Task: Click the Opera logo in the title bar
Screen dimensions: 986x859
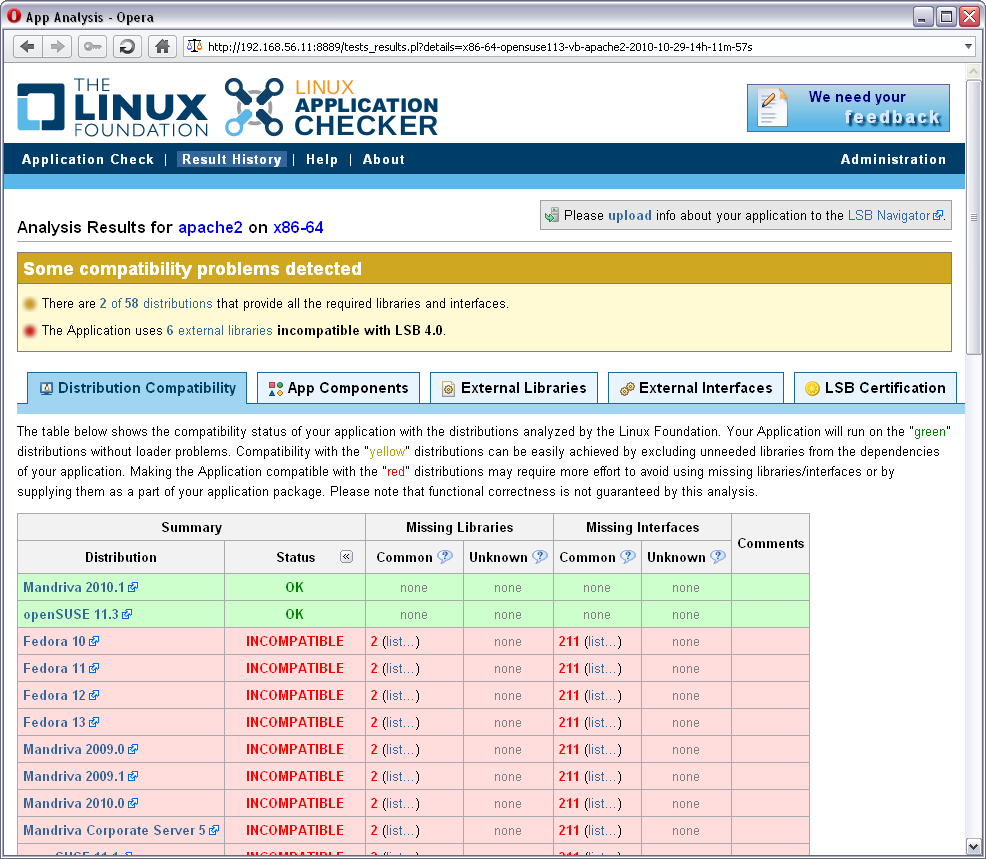Action: (x=14, y=16)
